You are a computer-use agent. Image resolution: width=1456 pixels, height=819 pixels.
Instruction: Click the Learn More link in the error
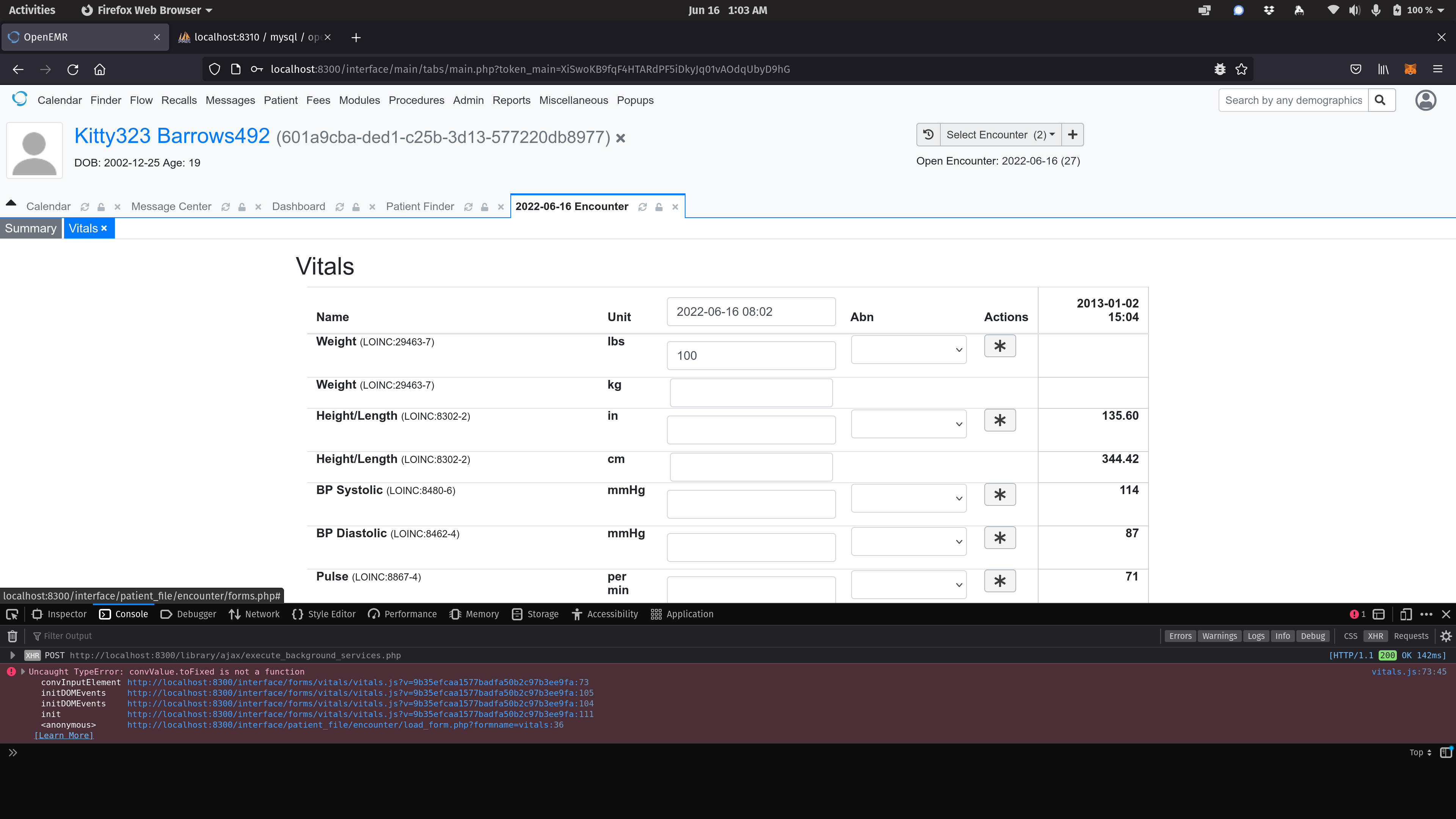pos(64,735)
